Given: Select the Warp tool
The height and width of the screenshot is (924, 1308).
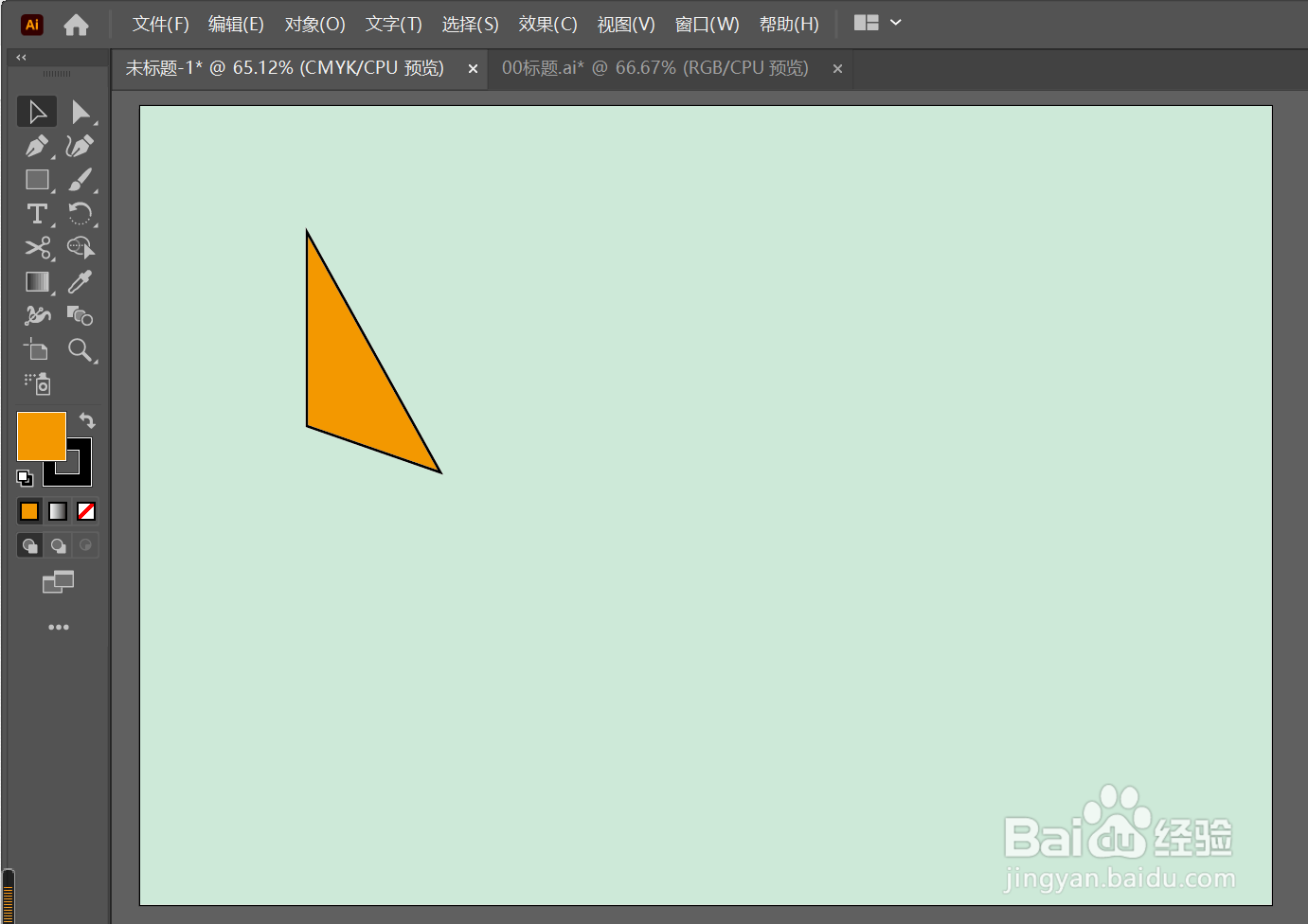Looking at the screenshot, I should pos(37,315).
